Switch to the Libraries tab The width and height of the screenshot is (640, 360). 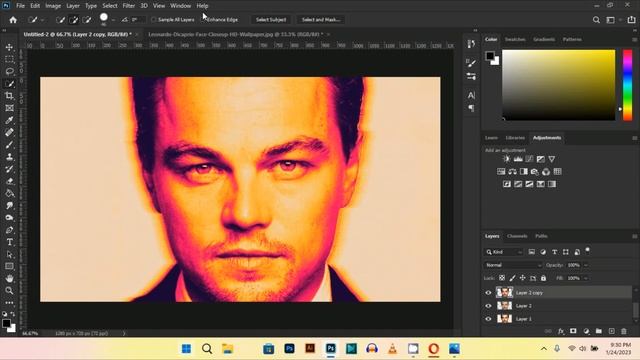pyautogui.click(x=515, y=138)
